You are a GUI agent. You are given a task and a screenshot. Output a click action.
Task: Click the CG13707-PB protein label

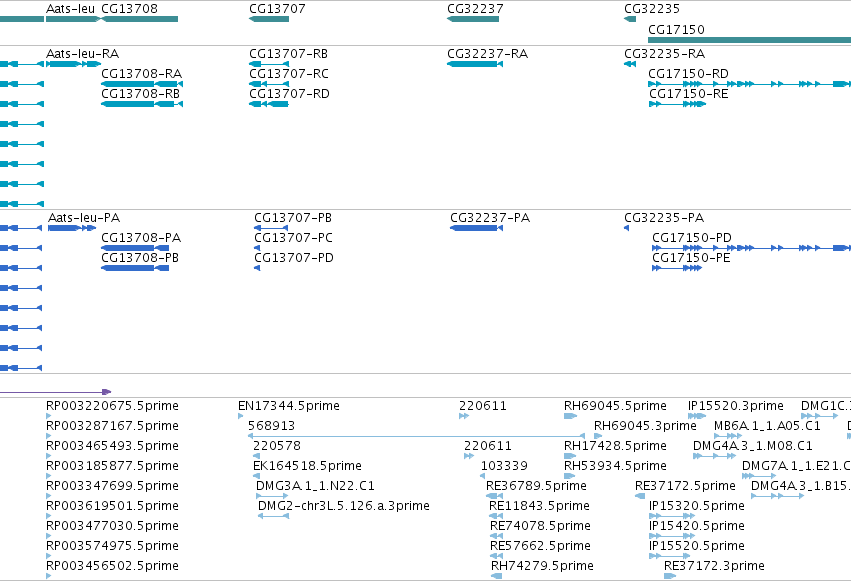[x=293, y=218]
